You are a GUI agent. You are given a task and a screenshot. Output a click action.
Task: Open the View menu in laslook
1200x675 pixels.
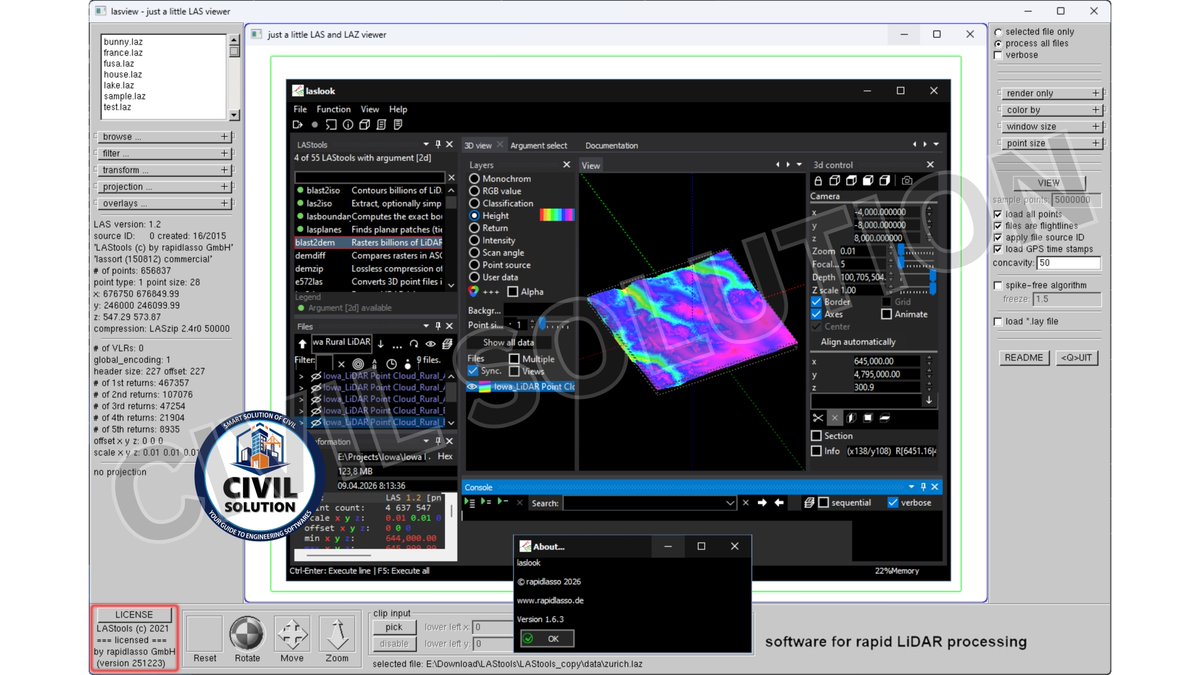370,109
